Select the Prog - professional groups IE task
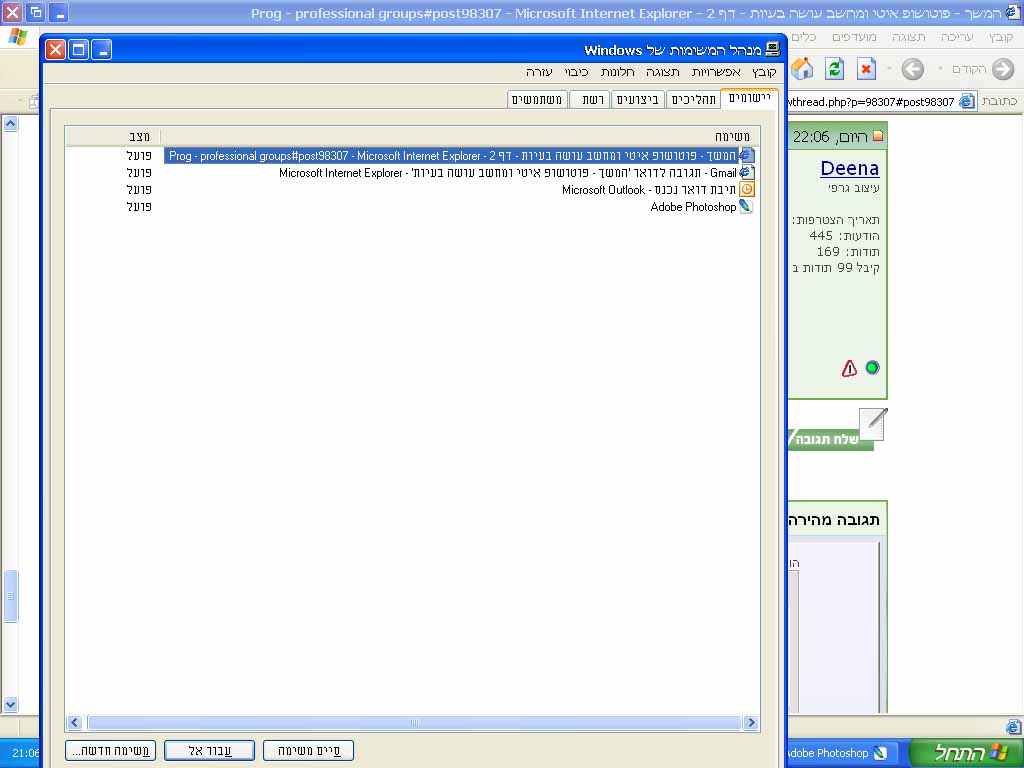Viewport: 1024px width, 768px height. [452, 155]
